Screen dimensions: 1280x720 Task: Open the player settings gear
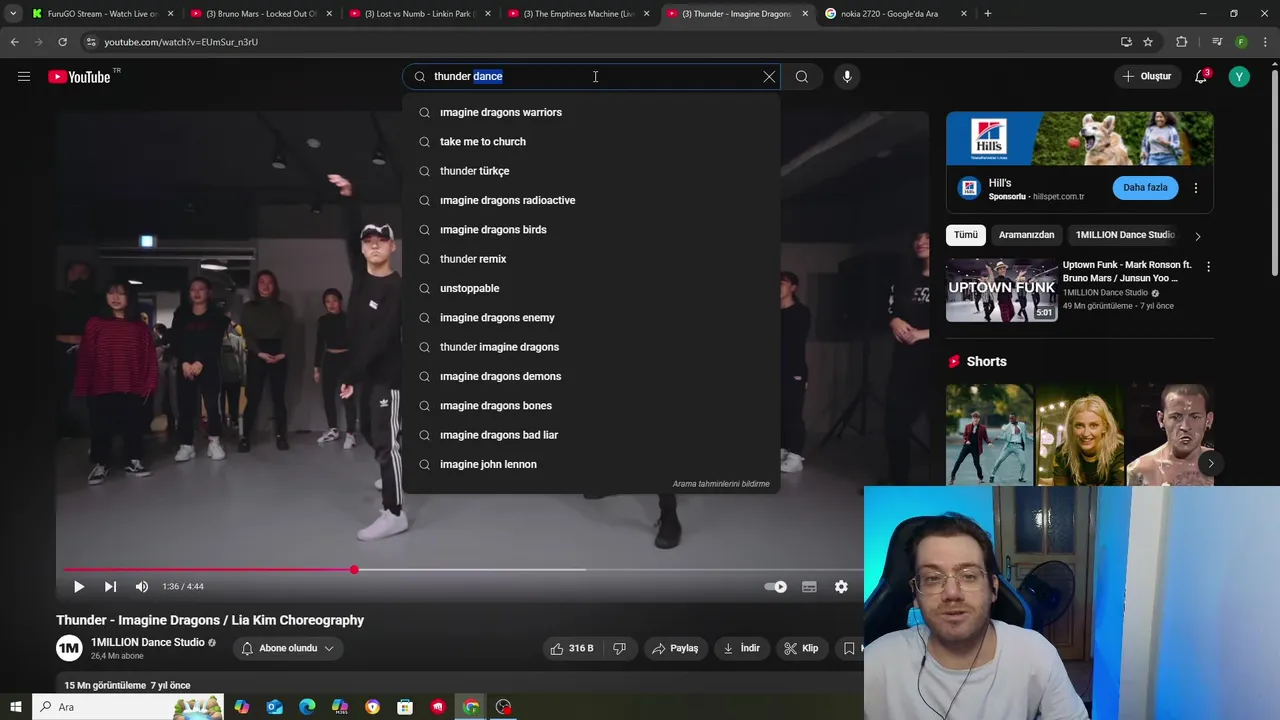pos(841,587)
